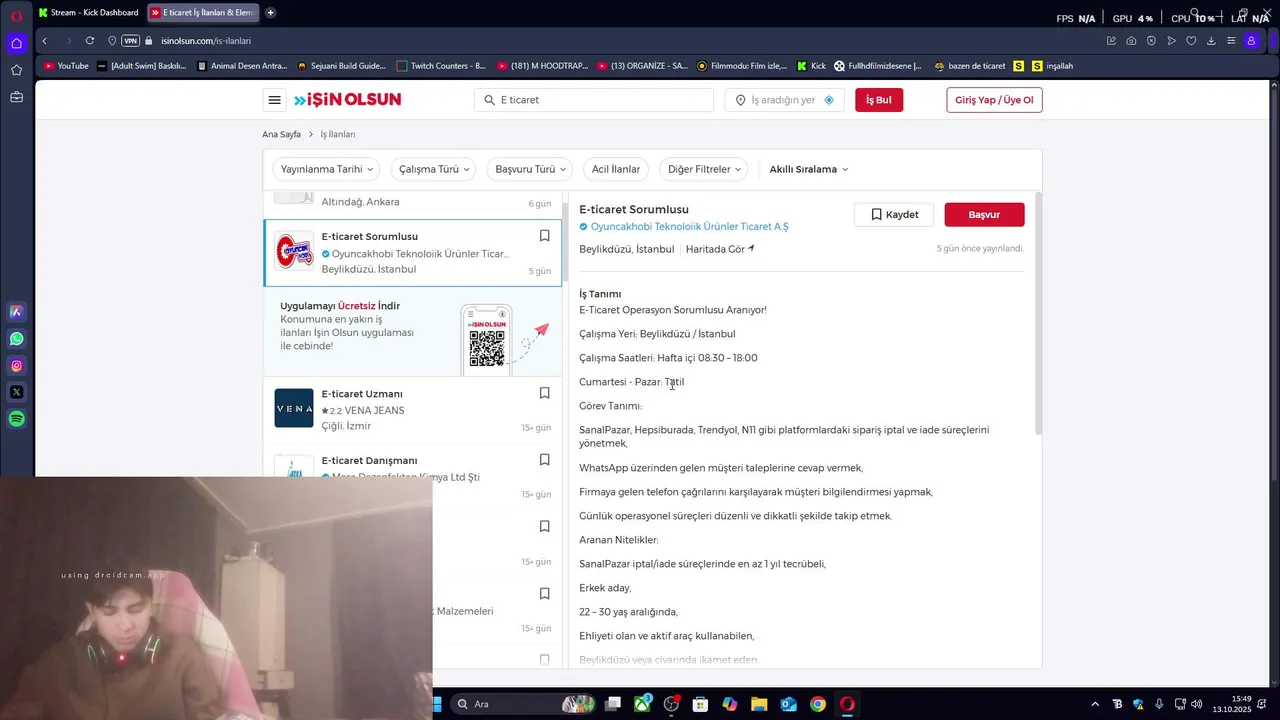Image resolution: width=1280 pixels, height=720 pixels.
Task: Open Google Chrome from taskbar
Action: pyautogui.click(x=818, y=704)
